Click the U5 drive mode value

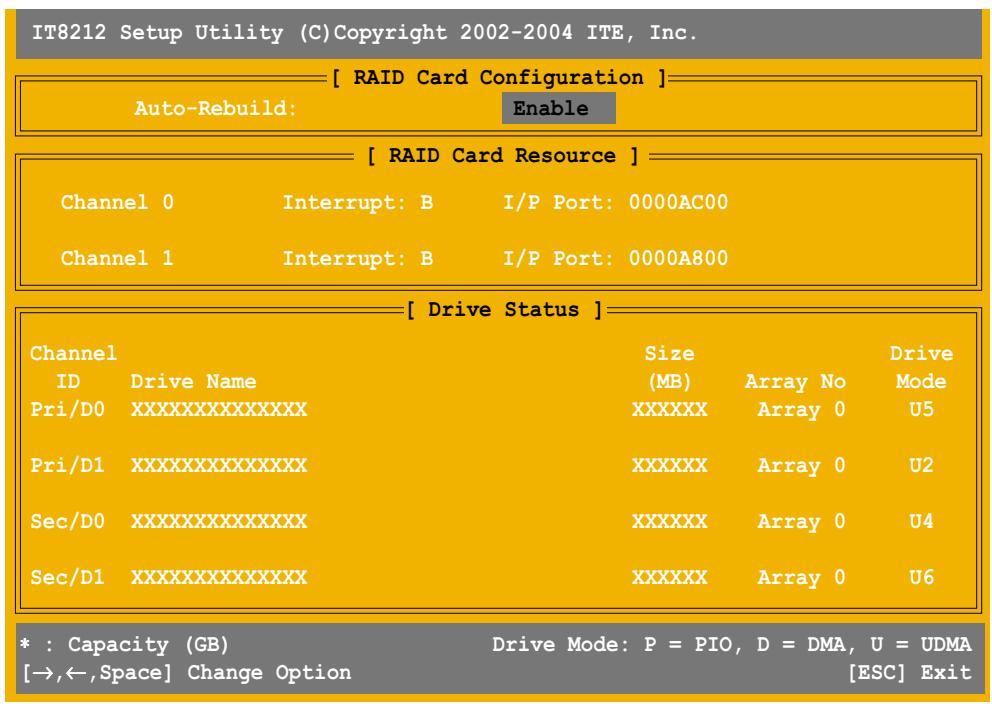pyautogui.click(x=921, y=409)
